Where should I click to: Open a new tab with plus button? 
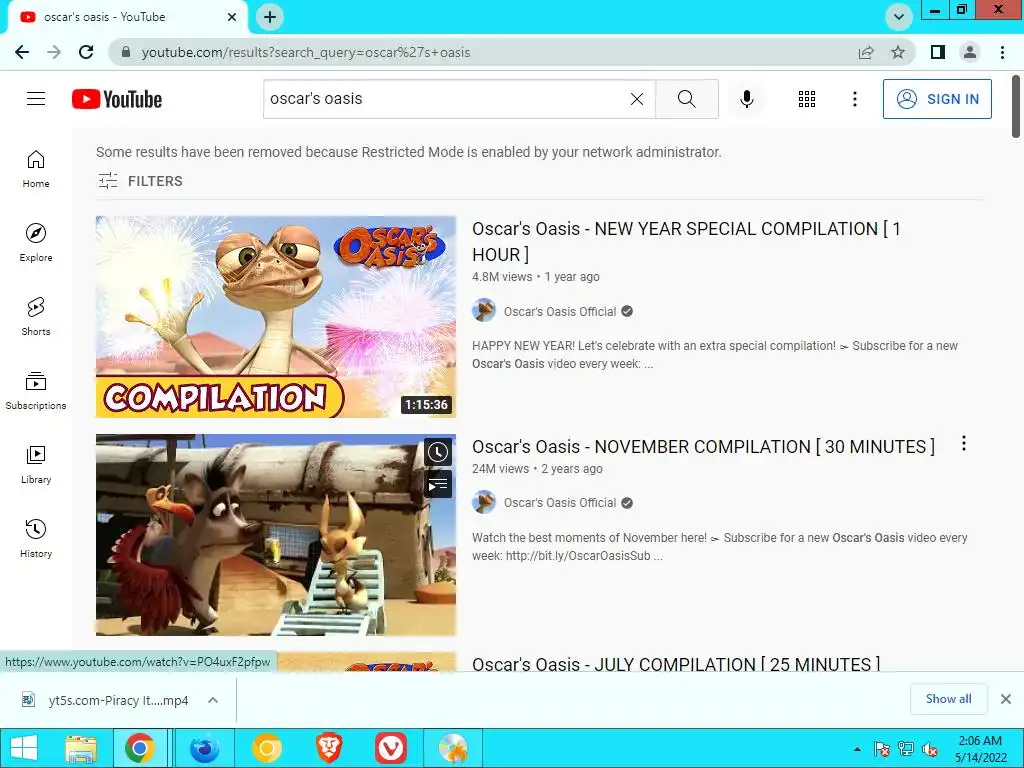pyautogui.click(x=270, y=17)
